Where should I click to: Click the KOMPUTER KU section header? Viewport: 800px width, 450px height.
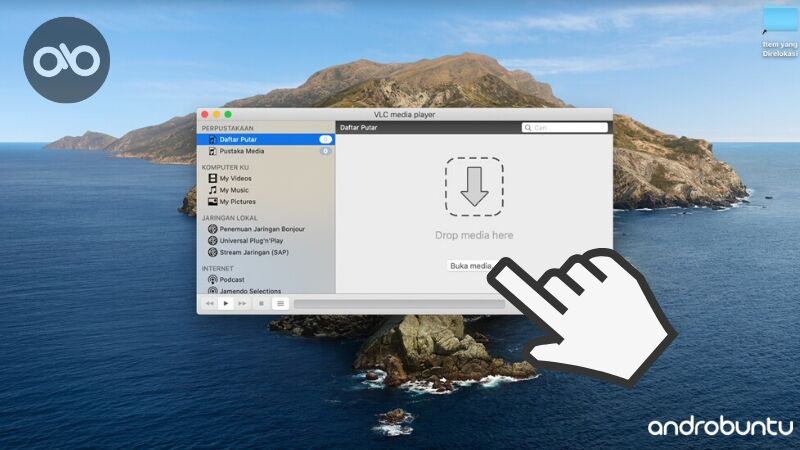coord(225,167)
